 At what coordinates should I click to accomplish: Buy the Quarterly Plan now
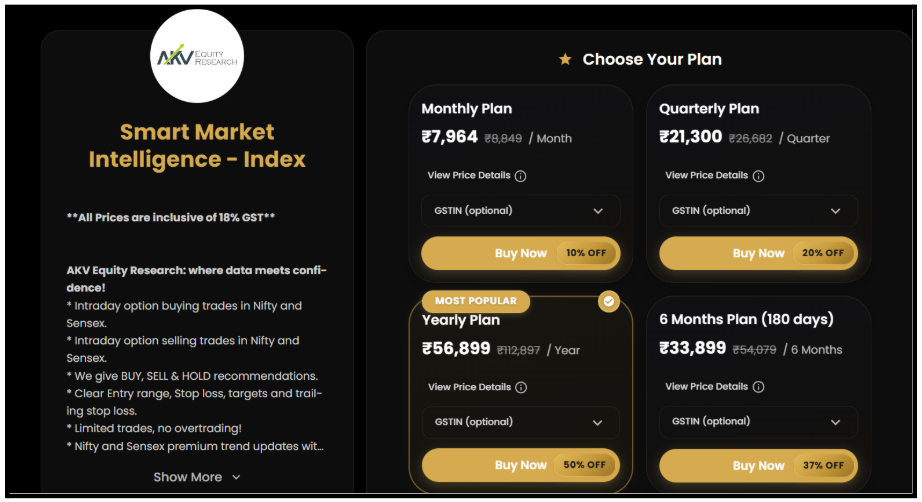757,253
